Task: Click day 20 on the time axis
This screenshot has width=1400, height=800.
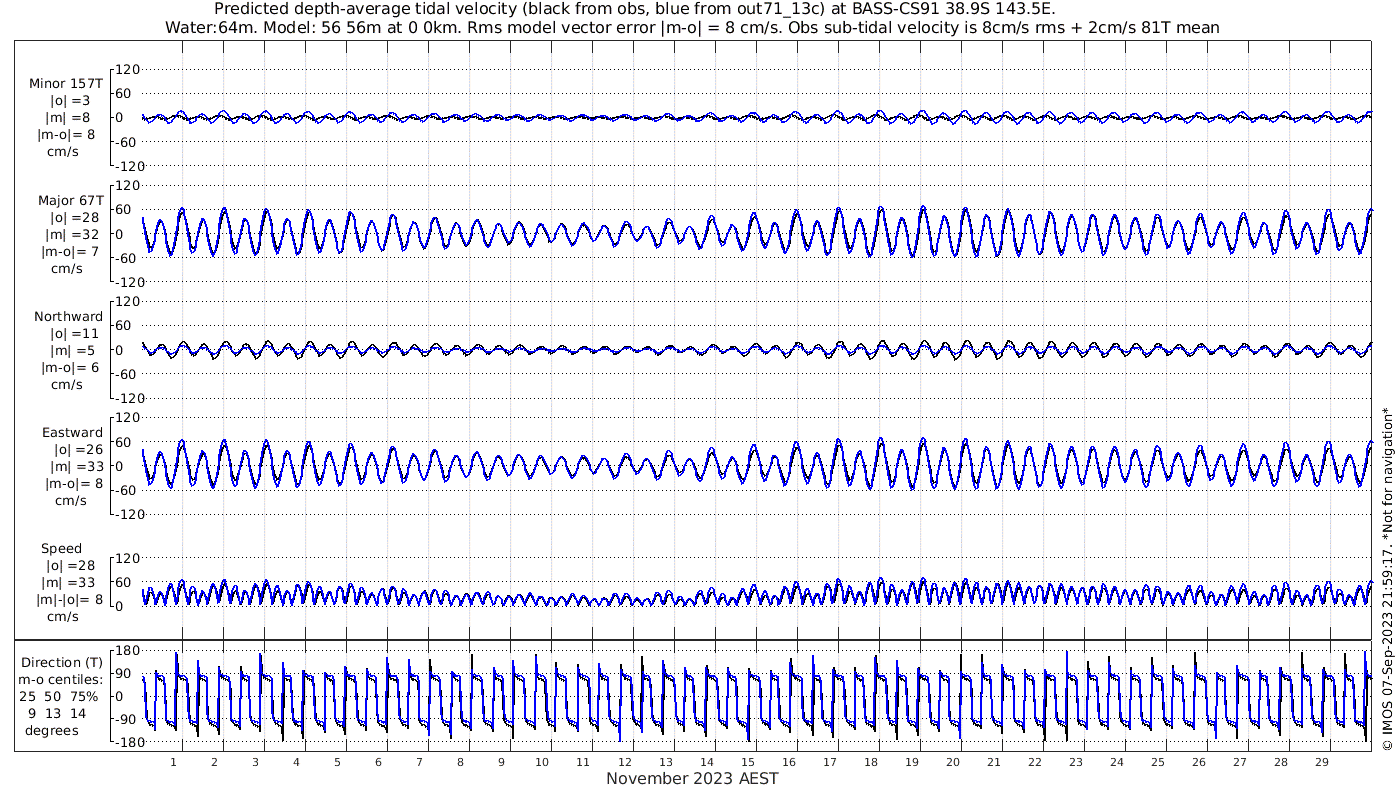Action: click(953, 761)
